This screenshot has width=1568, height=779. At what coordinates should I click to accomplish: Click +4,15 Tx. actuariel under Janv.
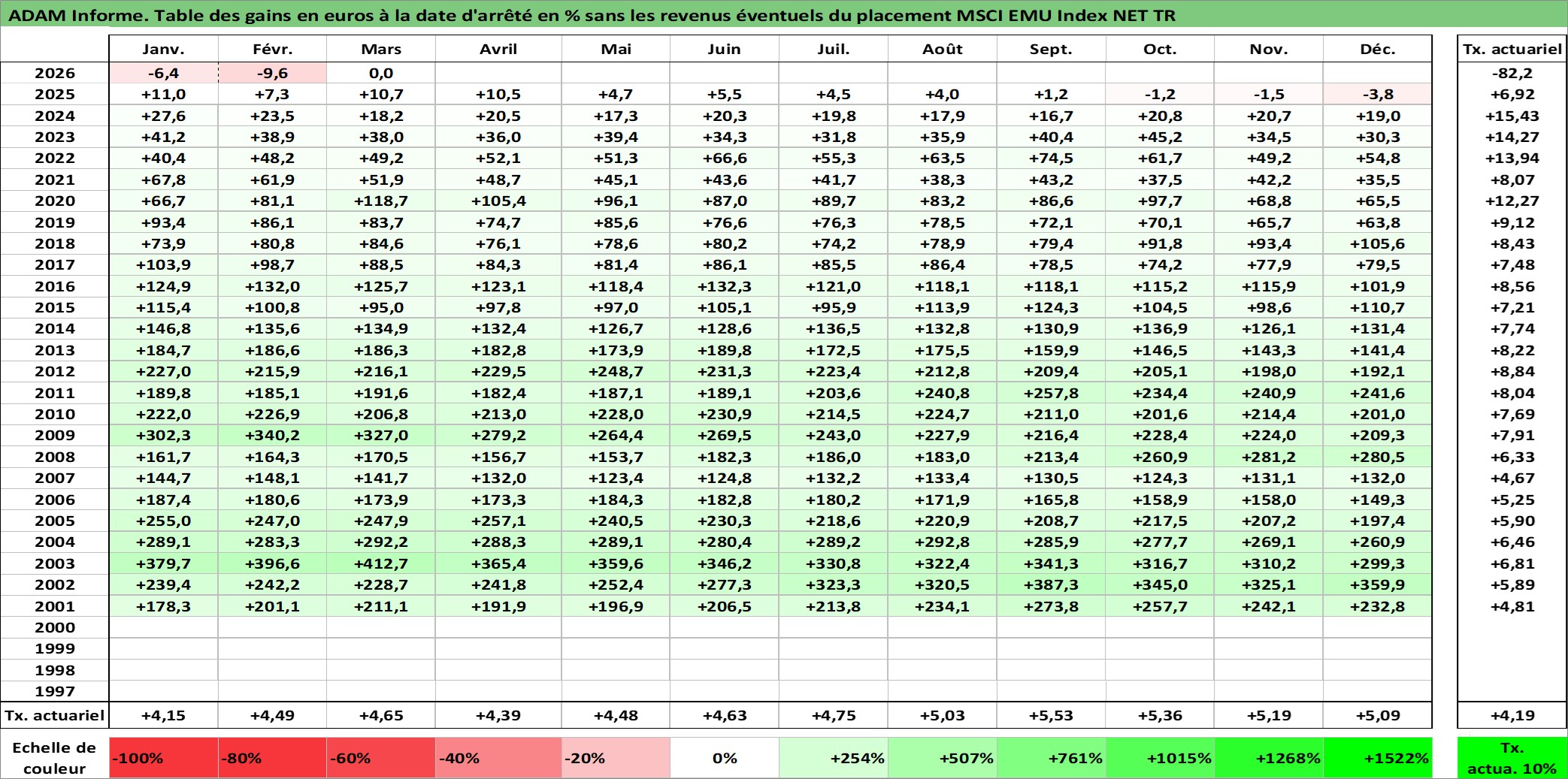coord(163,715)
